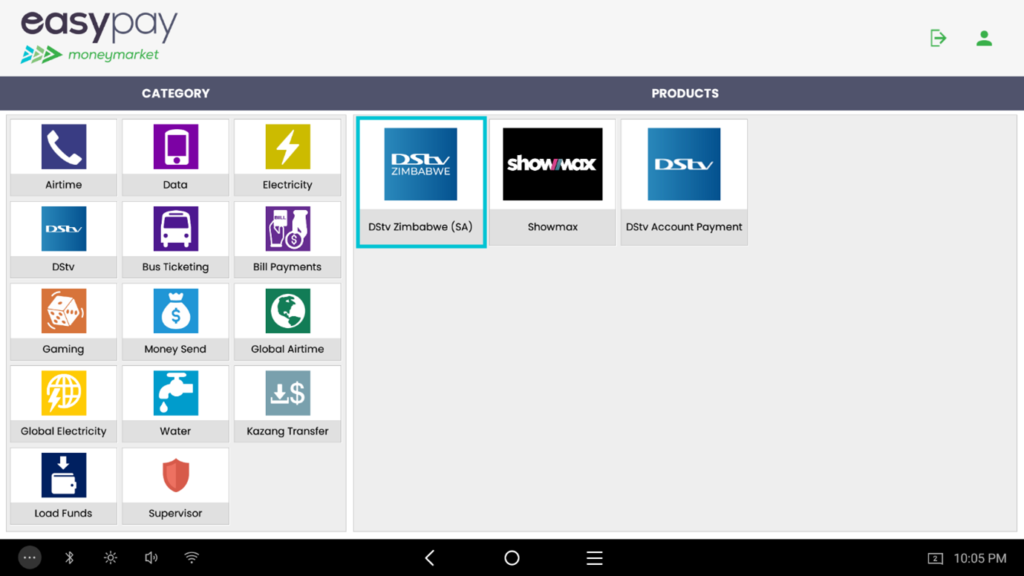Choose the Showmax product

coord(552,182)
